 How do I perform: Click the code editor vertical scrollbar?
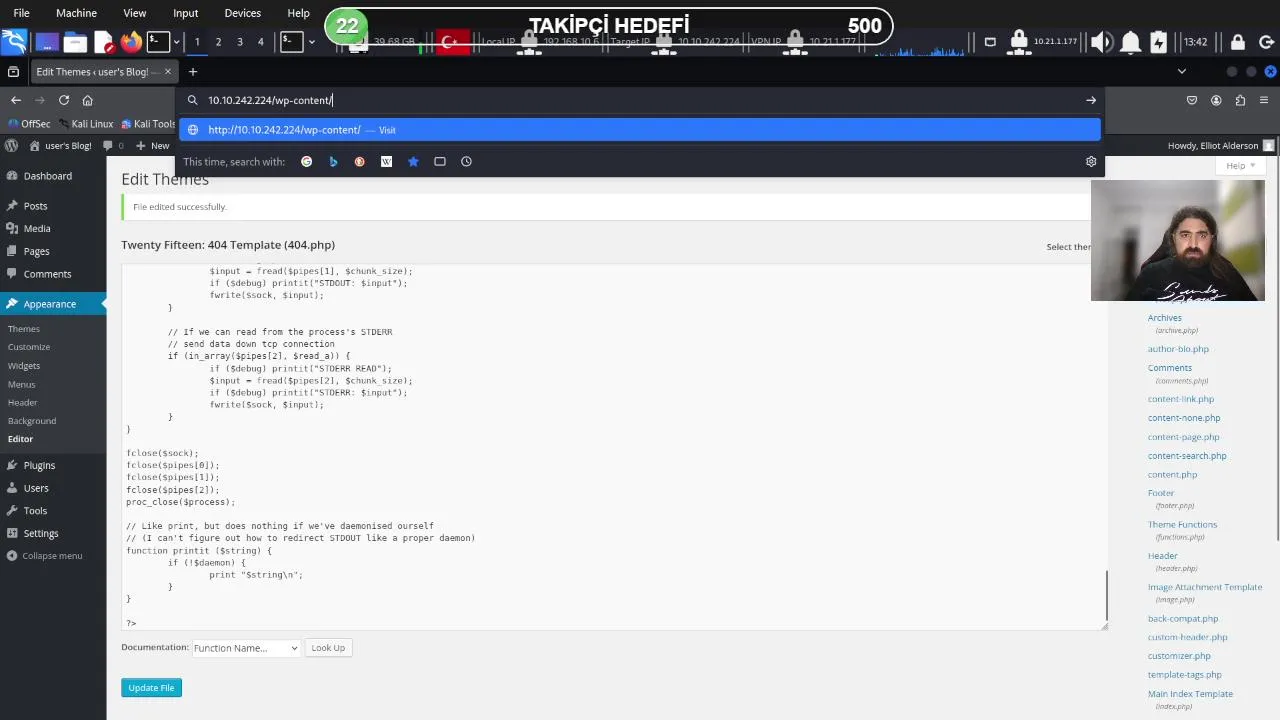click(1106, 596)
